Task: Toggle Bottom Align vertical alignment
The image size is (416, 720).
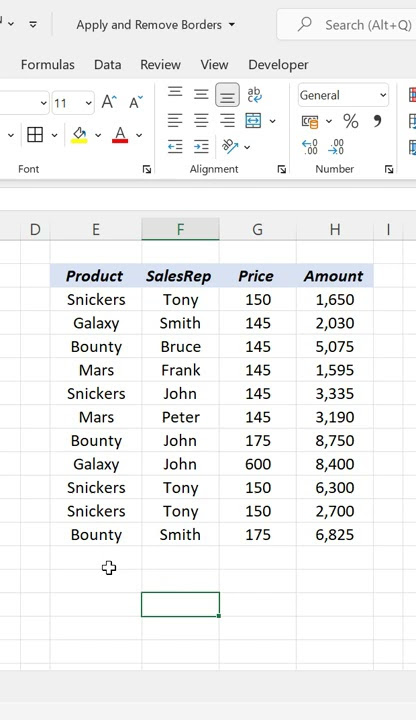Action: (x=227, y=95)
